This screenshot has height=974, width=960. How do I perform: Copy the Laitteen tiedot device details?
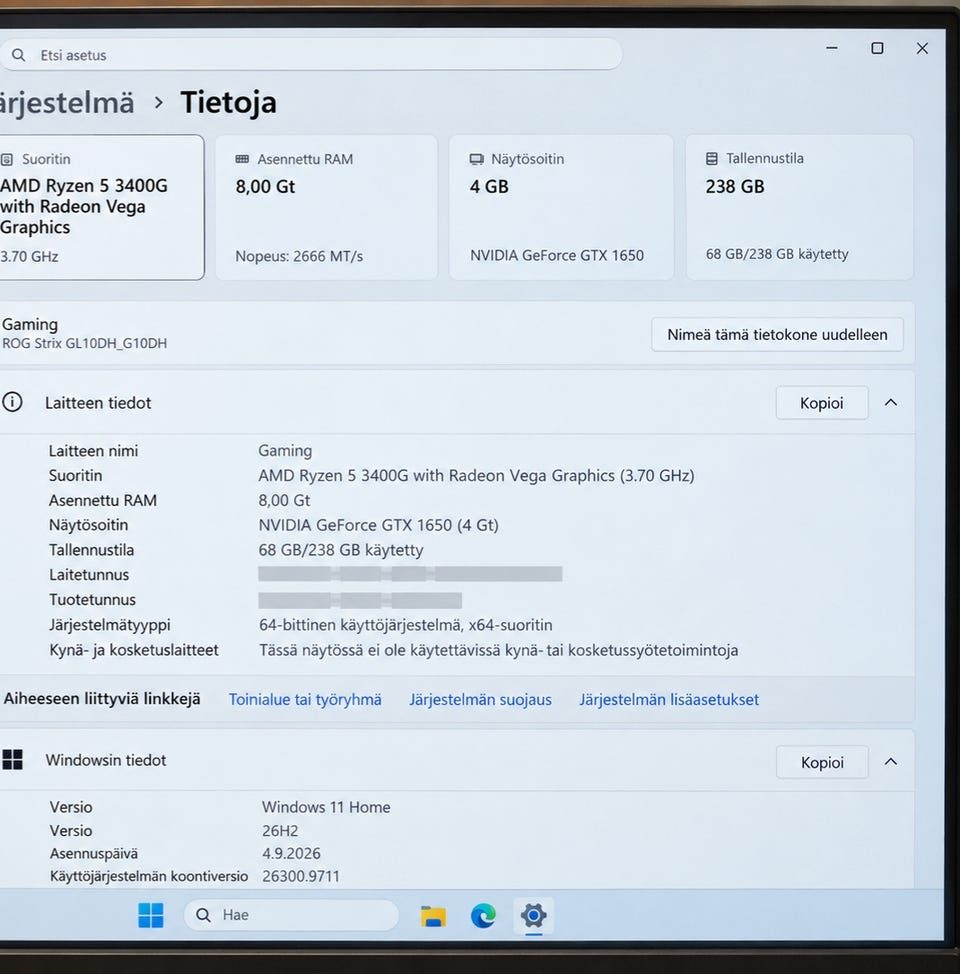pos(821,403)
